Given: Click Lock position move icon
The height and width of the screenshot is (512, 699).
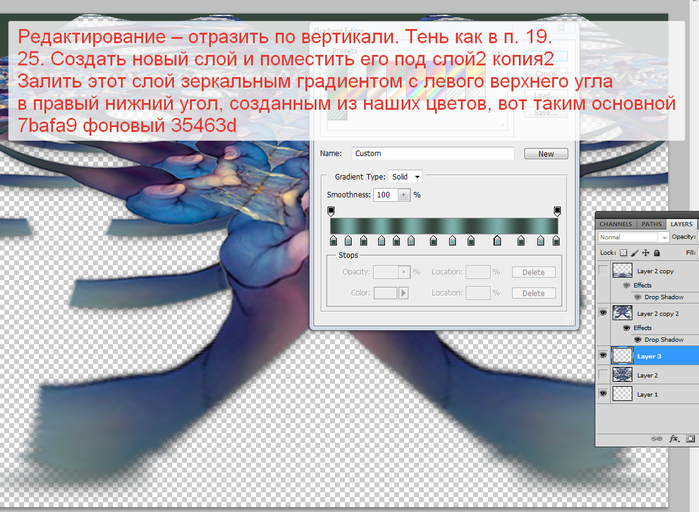Looking at the screenshot, I should [x=646, y=253].
